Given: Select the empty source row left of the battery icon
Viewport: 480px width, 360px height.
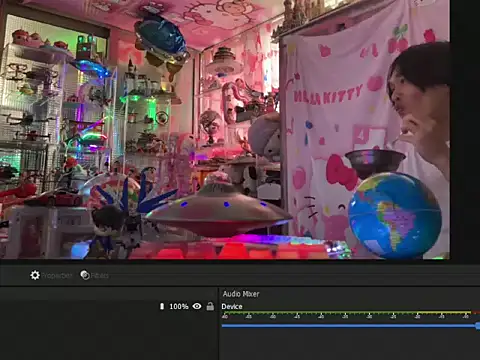Looking at the screenshot, I should [x=79, y=306].
